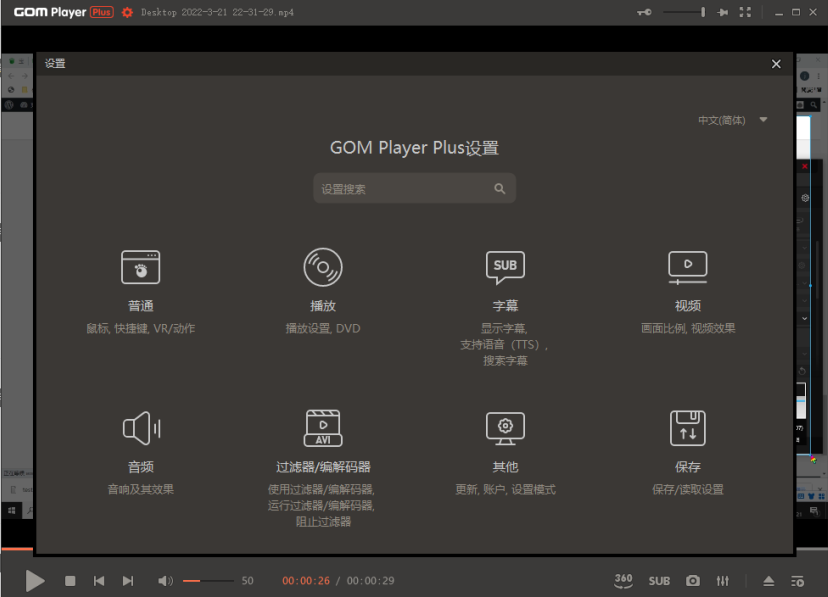Image resolution: width=828 pixels, height=597 pixels.
Task: Click the search magnifier icon in 设置搜索
Action: (x=500, y=188)
